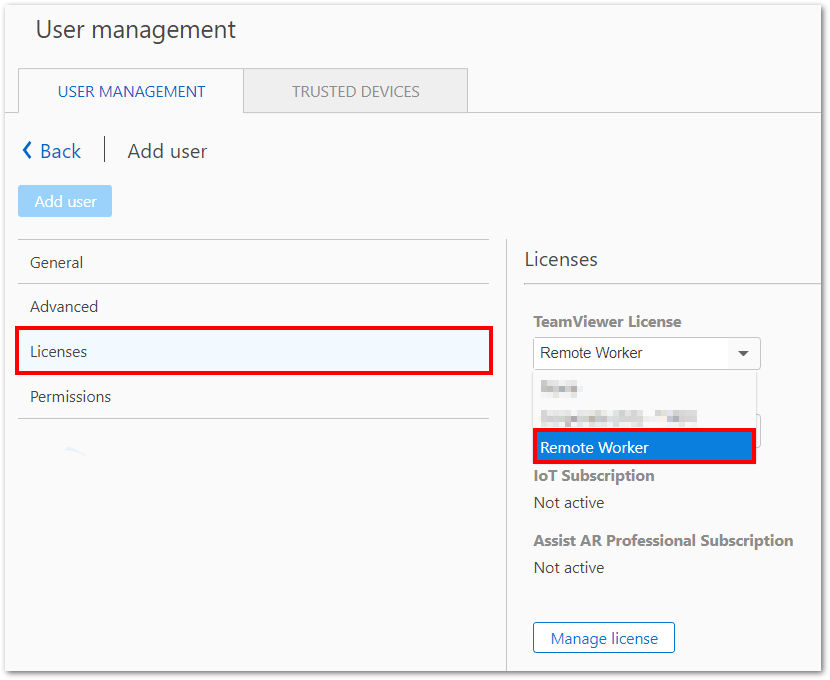Click the light blue Add user button
830x680 pixels.
click(x=65, y=201)
